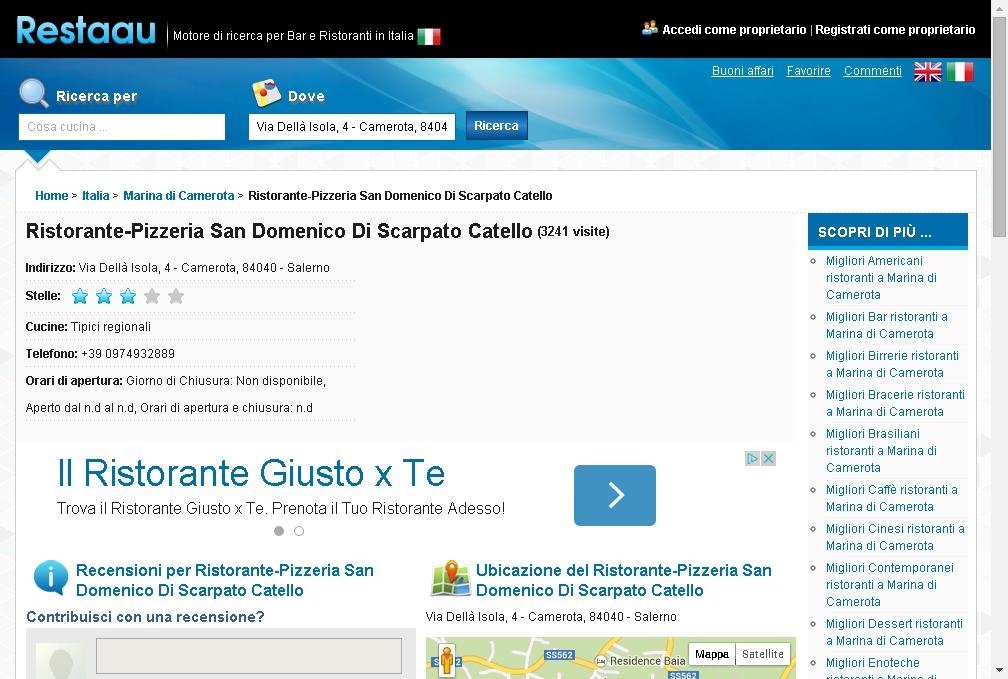
Task: Click the user avatar placeholder in review form
Action: (x=60, y=660)
